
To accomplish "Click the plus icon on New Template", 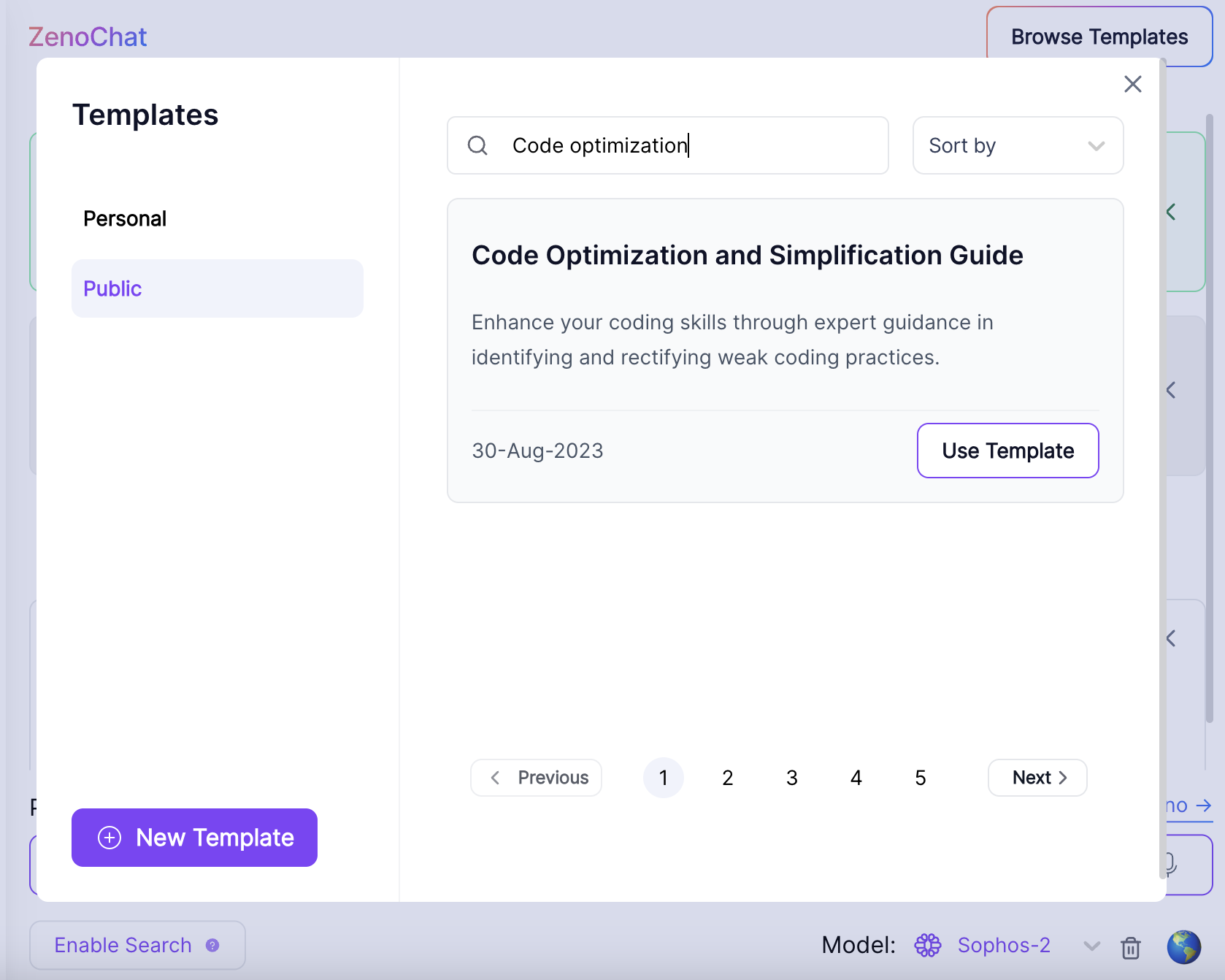I will (x=110, y=838).
